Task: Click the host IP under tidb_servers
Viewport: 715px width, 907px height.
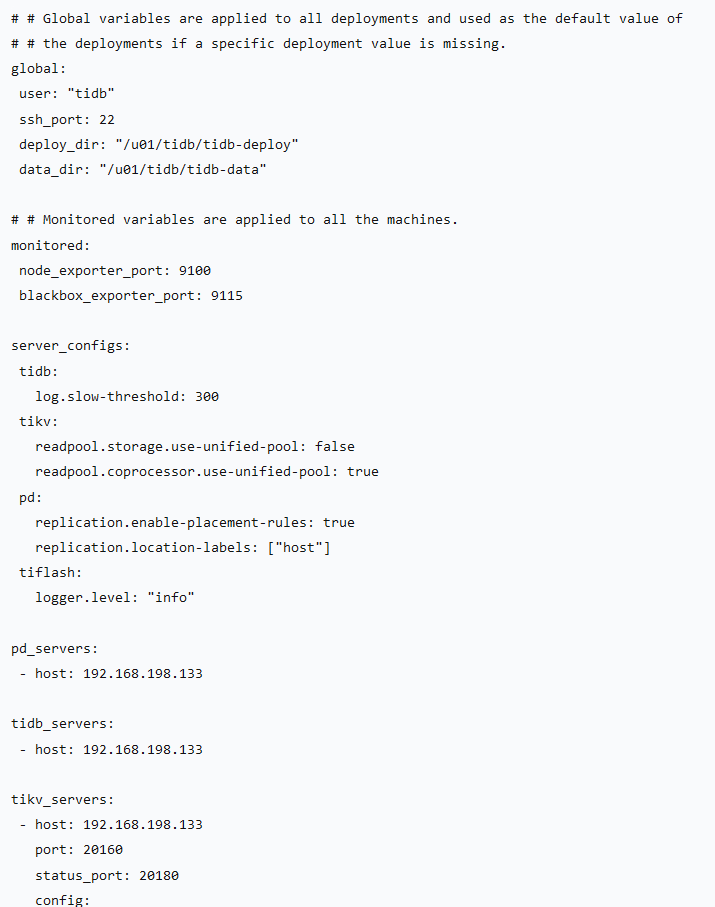Action: click(142, 749)
